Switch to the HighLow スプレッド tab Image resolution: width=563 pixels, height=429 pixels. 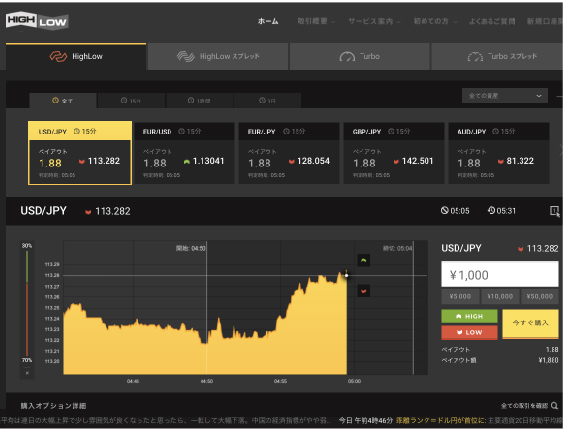(218, 56)
